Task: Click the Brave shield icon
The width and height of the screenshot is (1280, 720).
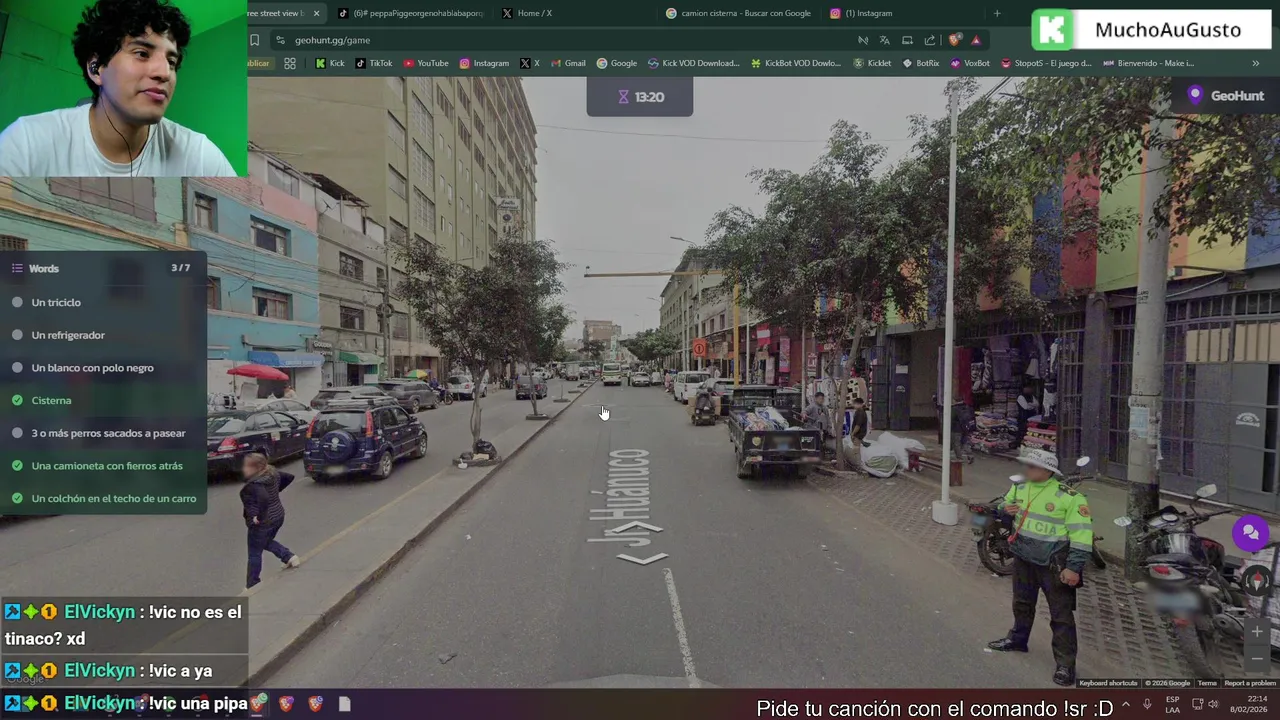Action: point(955,40)
